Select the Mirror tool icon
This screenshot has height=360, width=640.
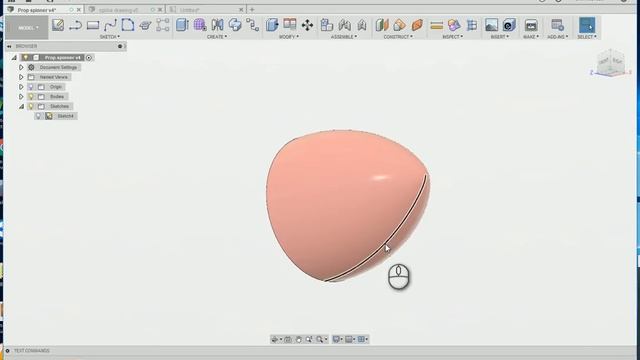pyautogui.click(x=217, y=25)
